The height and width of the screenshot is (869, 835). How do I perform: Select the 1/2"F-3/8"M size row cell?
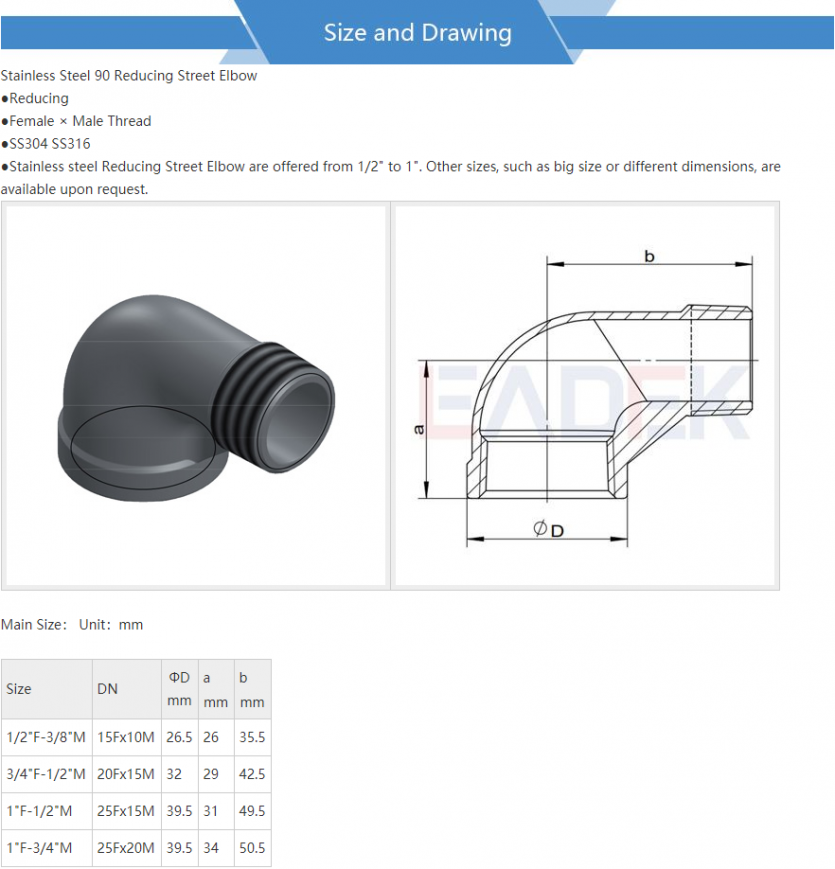pyautogui.click(x=46, y=737)
